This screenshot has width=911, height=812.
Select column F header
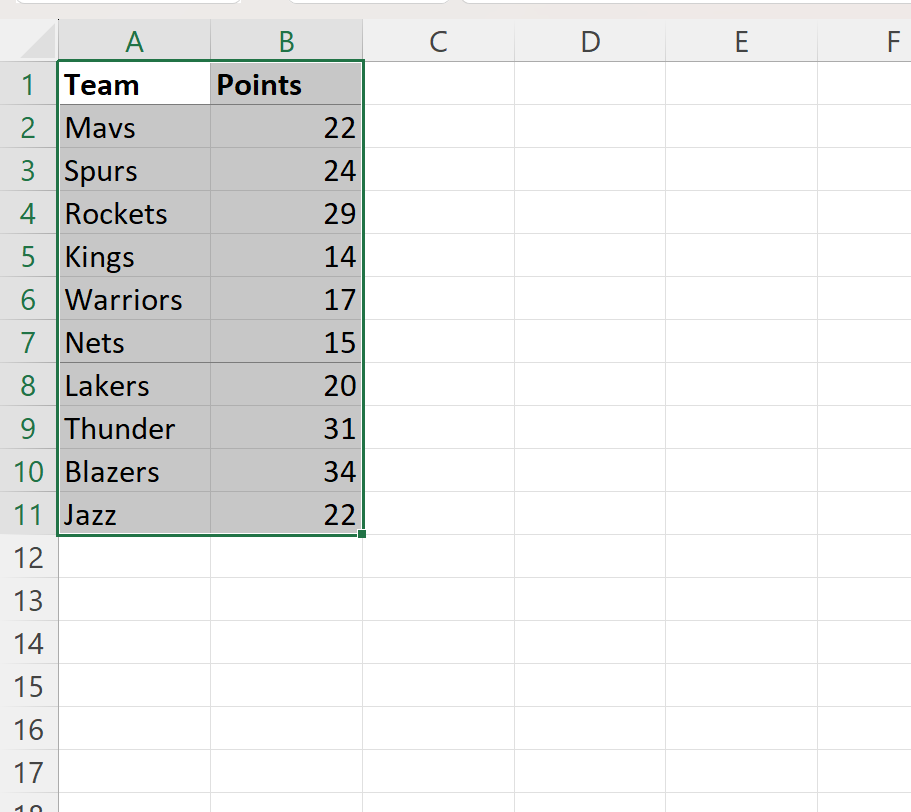point(890,41)
